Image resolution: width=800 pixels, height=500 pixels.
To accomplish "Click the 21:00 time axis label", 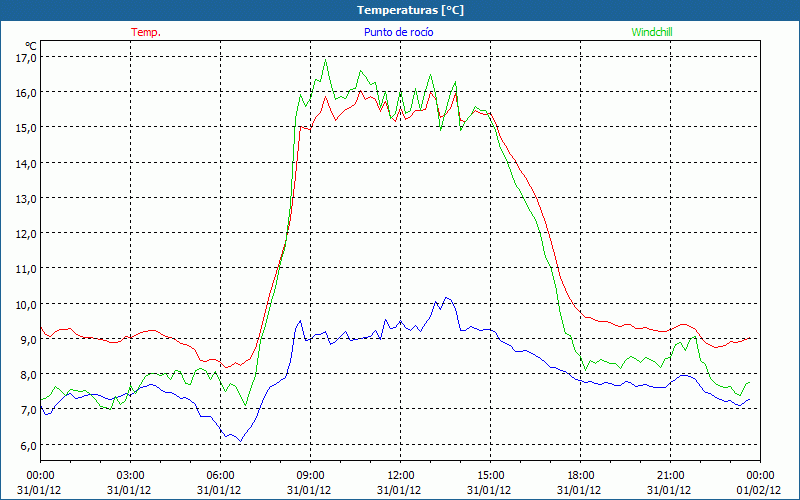I will [x=670, y=476].
